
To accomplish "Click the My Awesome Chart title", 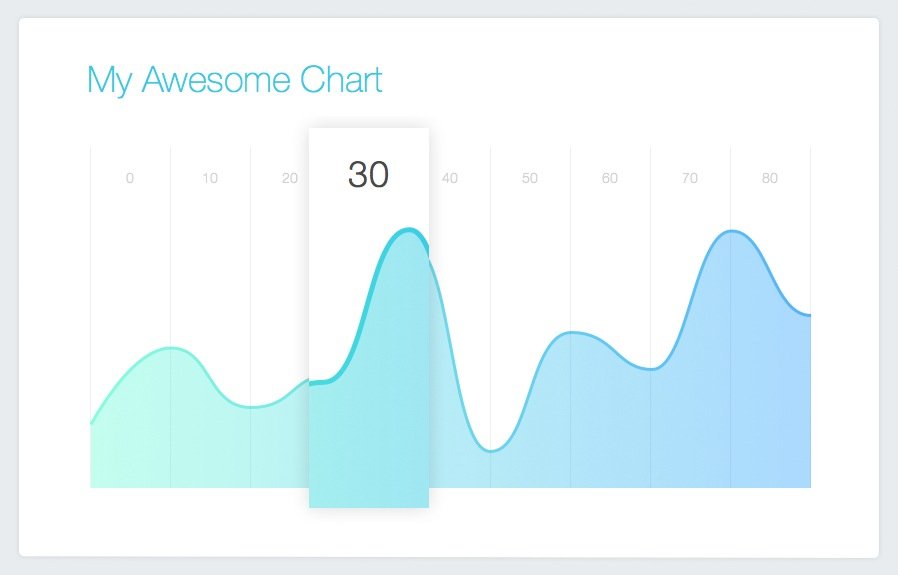I will tap(234, 81).
